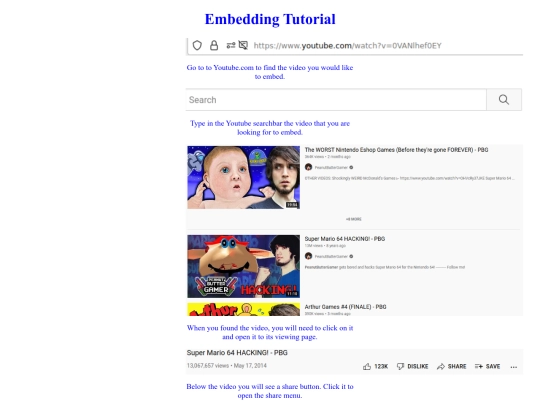The height and width of the screenshot is (405, 540).
Task: Click the padlock site security icon
Action: click(214, 45)
